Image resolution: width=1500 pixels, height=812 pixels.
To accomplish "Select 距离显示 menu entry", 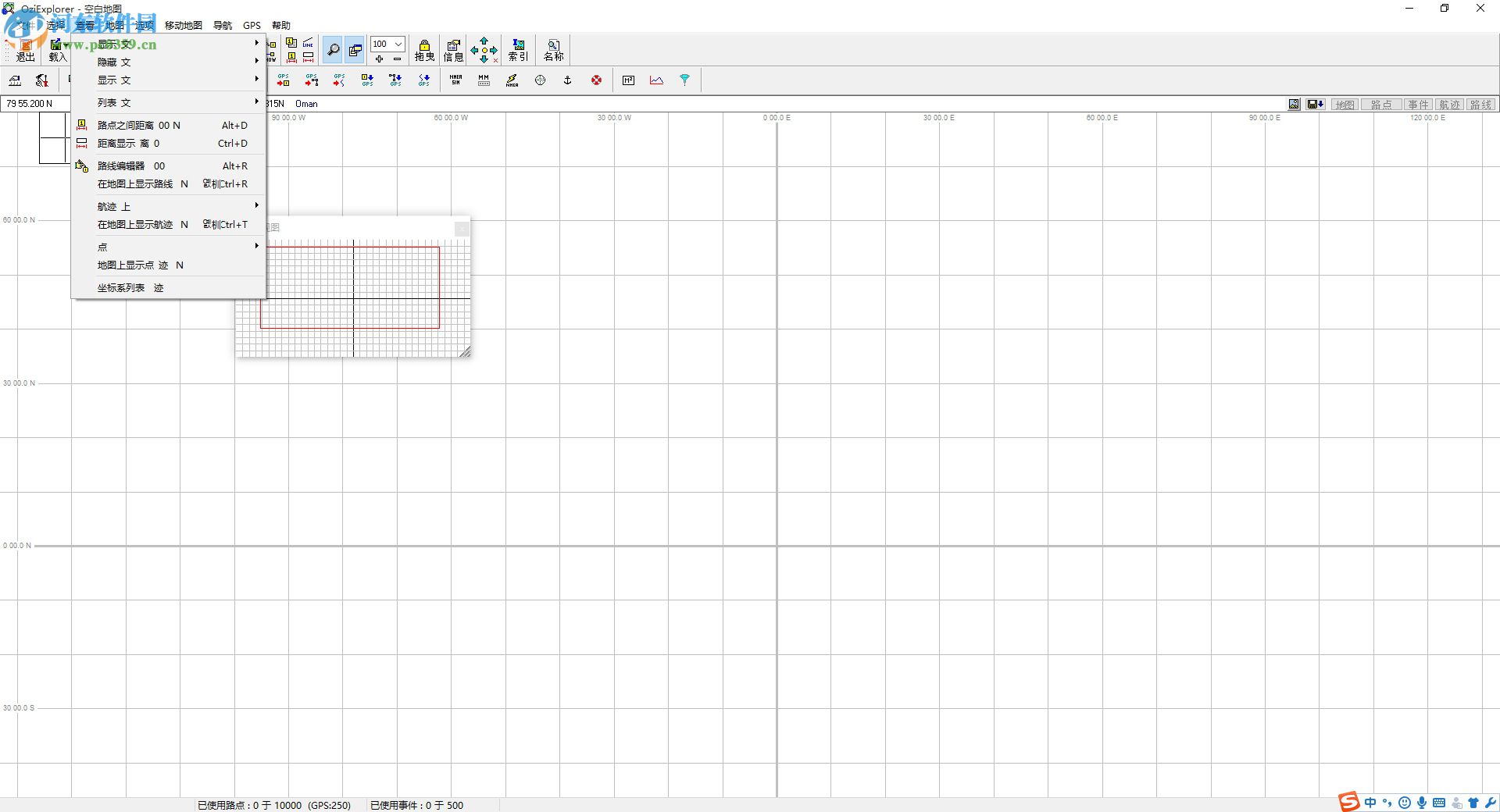I will (x=169, y=143).
